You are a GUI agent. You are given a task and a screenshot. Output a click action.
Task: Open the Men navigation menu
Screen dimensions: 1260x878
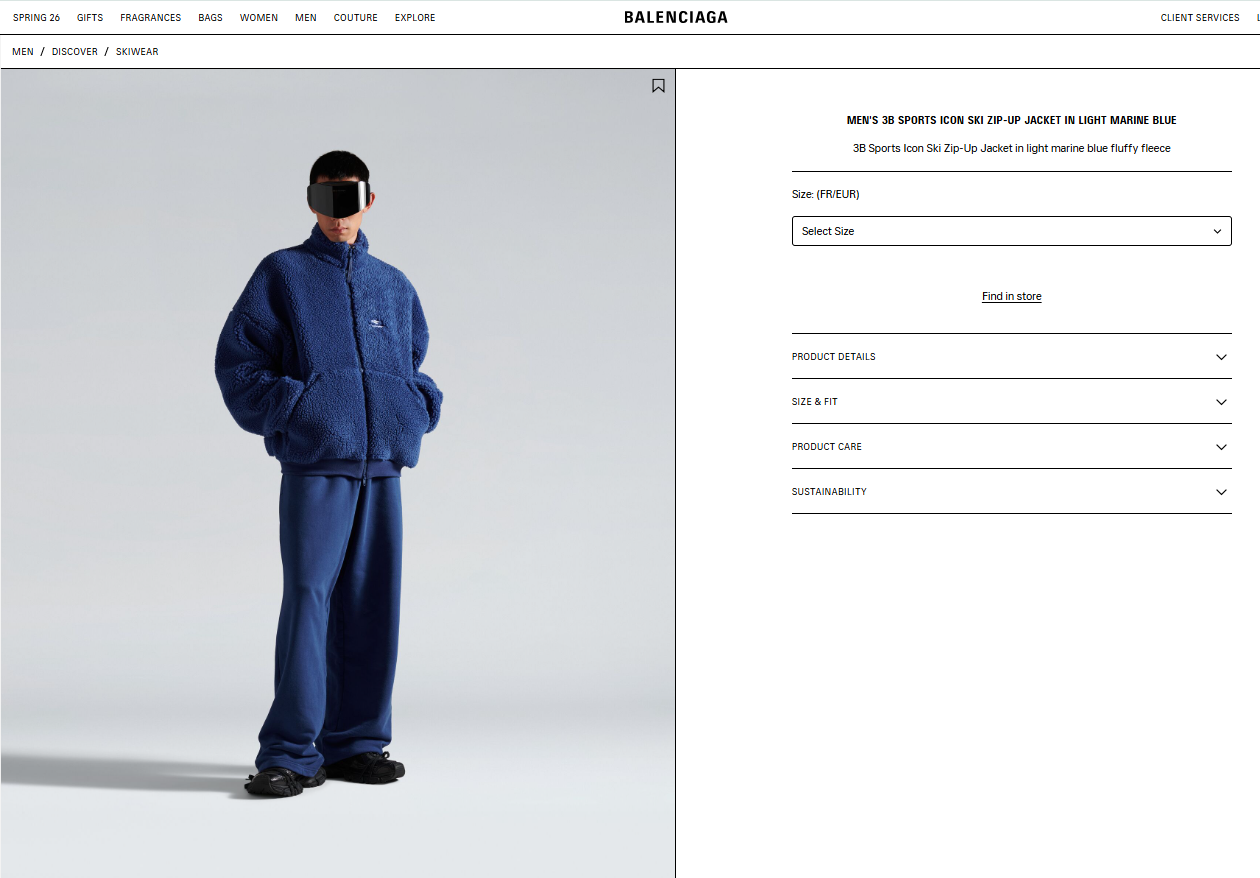[x=306, y=18]
